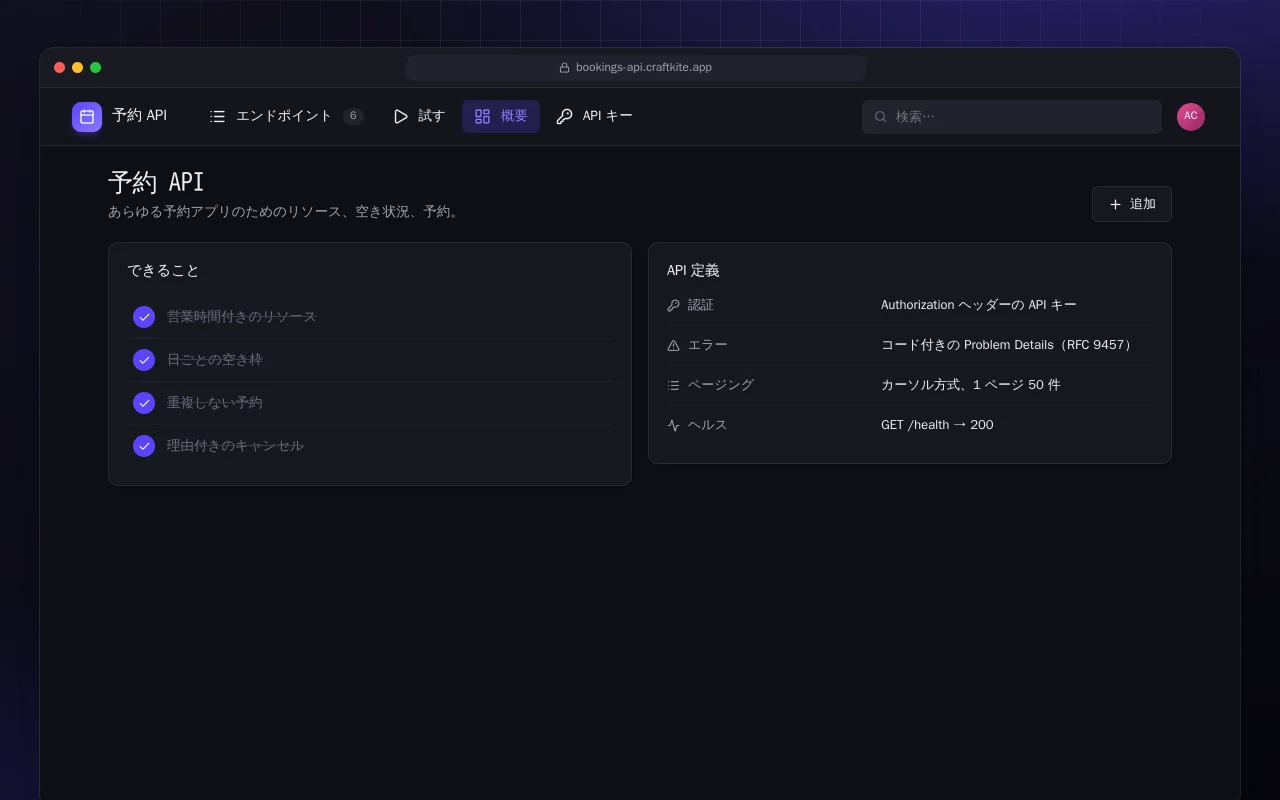Click the lock icon in the address bar

pos(564,68)
